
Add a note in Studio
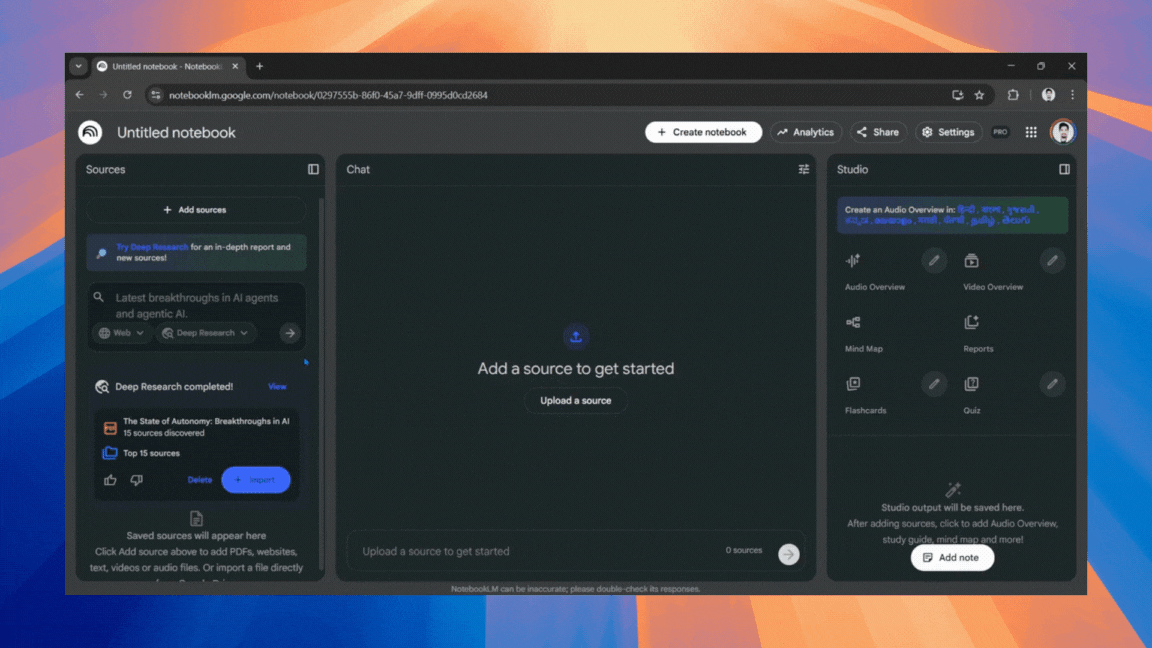951,558
